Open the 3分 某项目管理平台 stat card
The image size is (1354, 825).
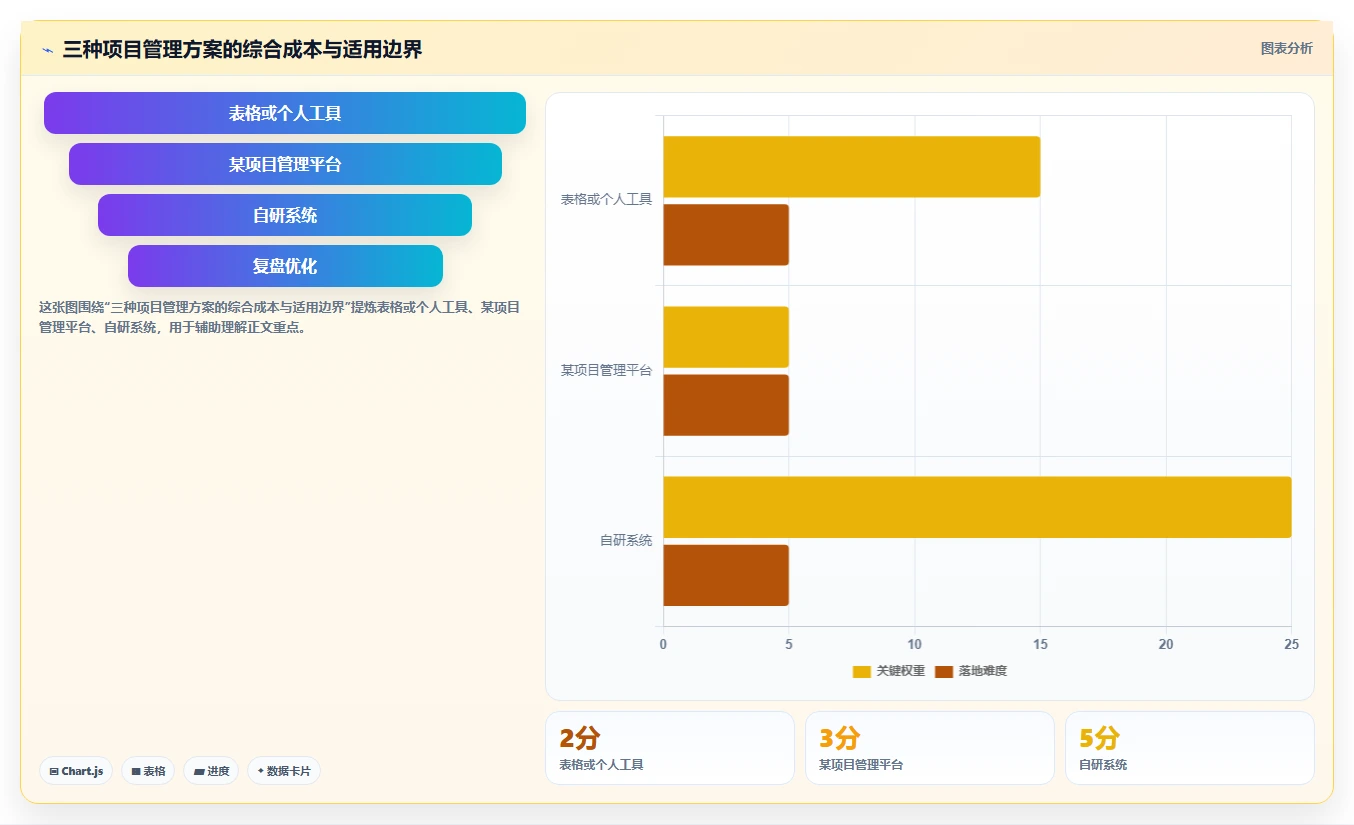(930, 748)
